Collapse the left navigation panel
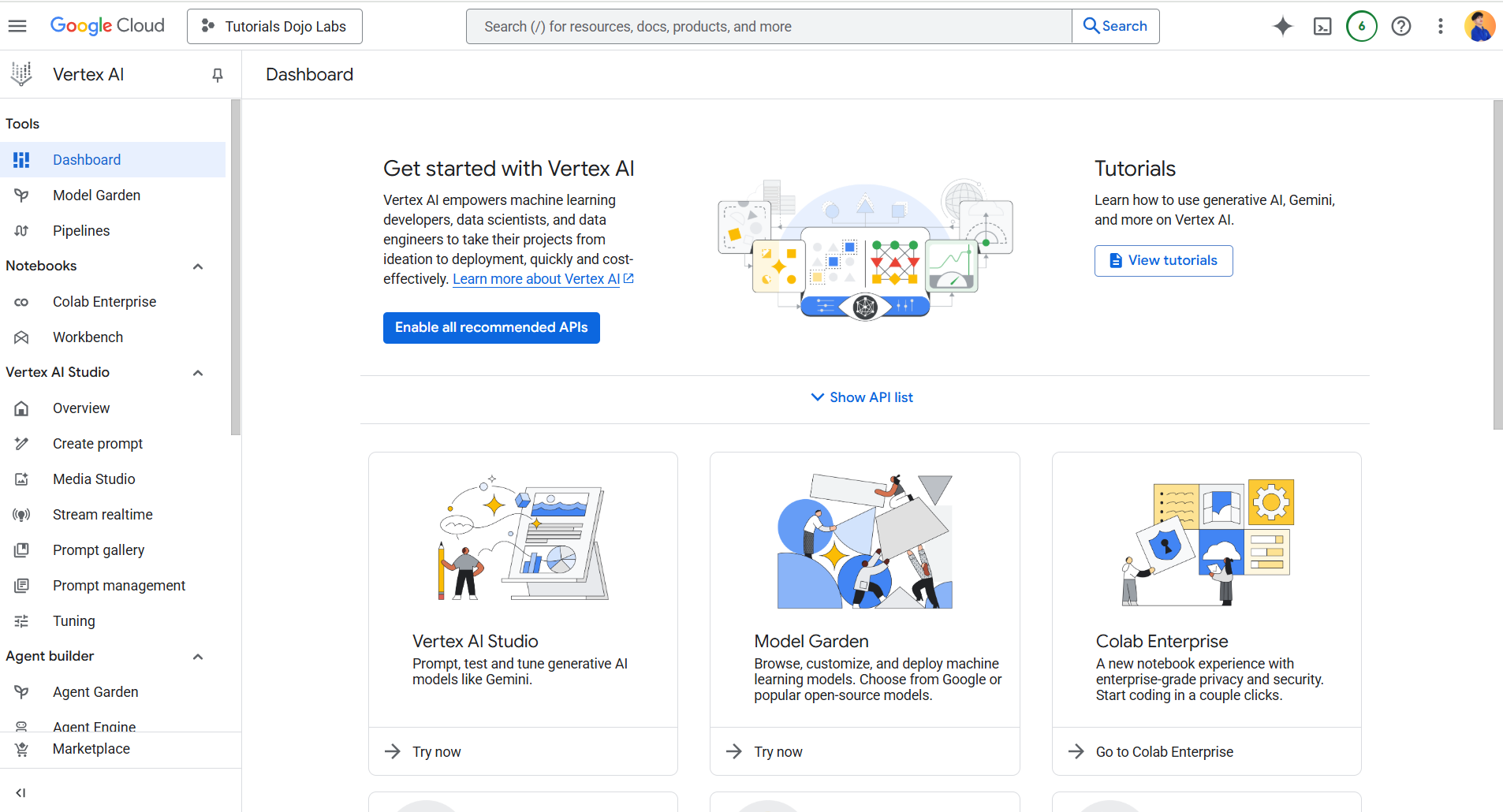The width and height of the screenshot is (1503, 812). [21, 792]
